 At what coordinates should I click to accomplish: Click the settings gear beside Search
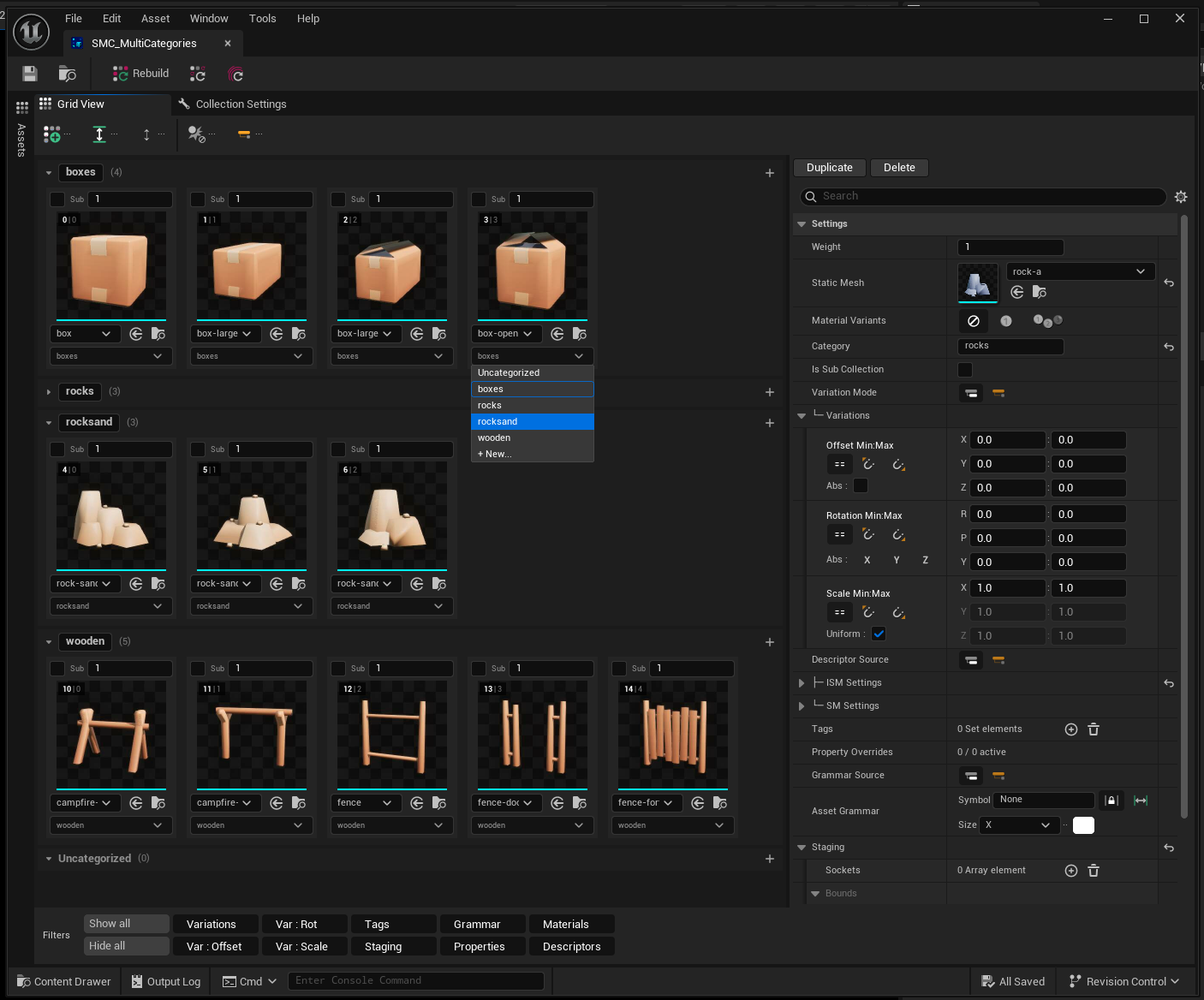click(1181, 197)
